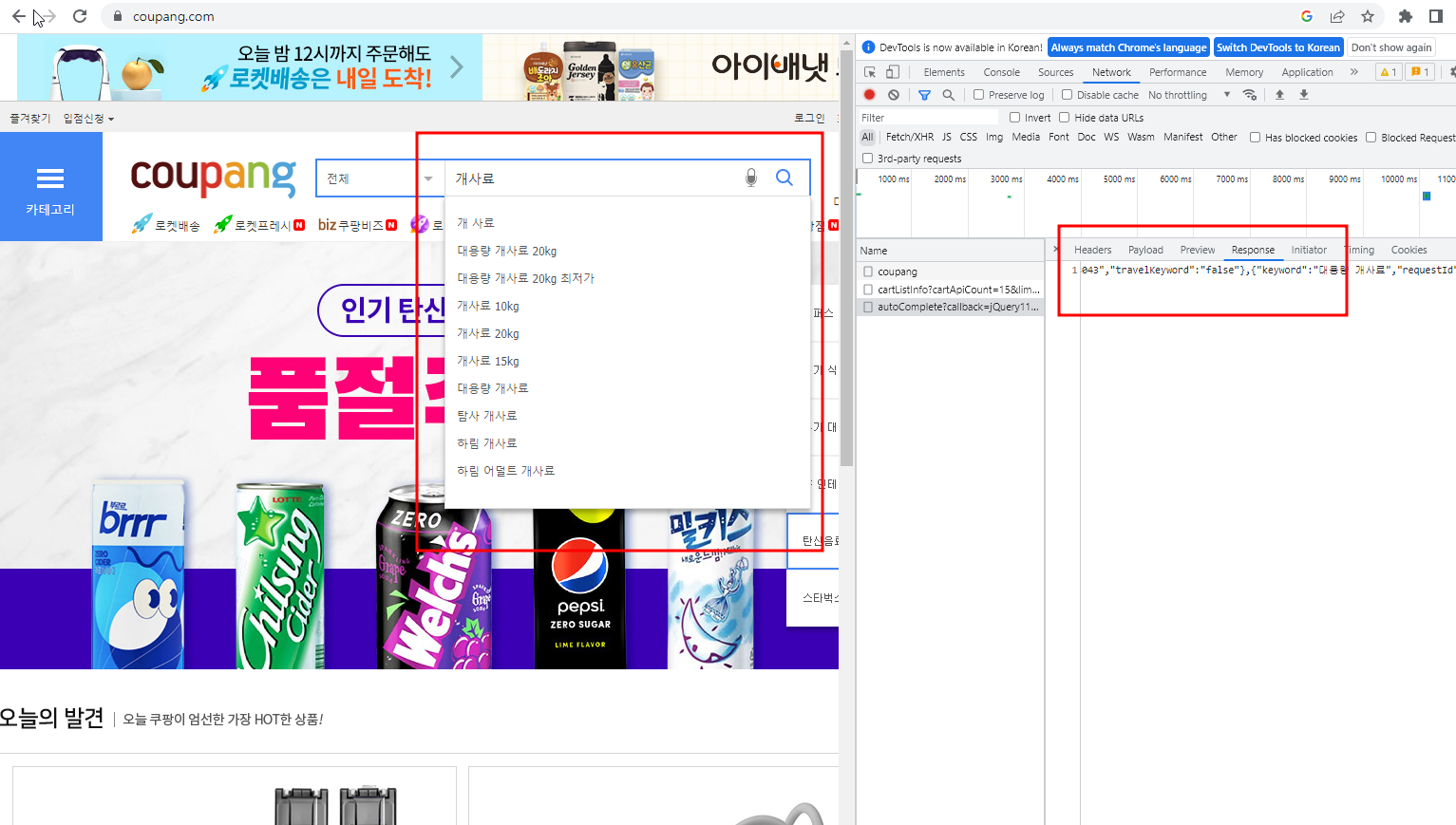Click Switch DevTools to Korean button

click(1278, 47)
